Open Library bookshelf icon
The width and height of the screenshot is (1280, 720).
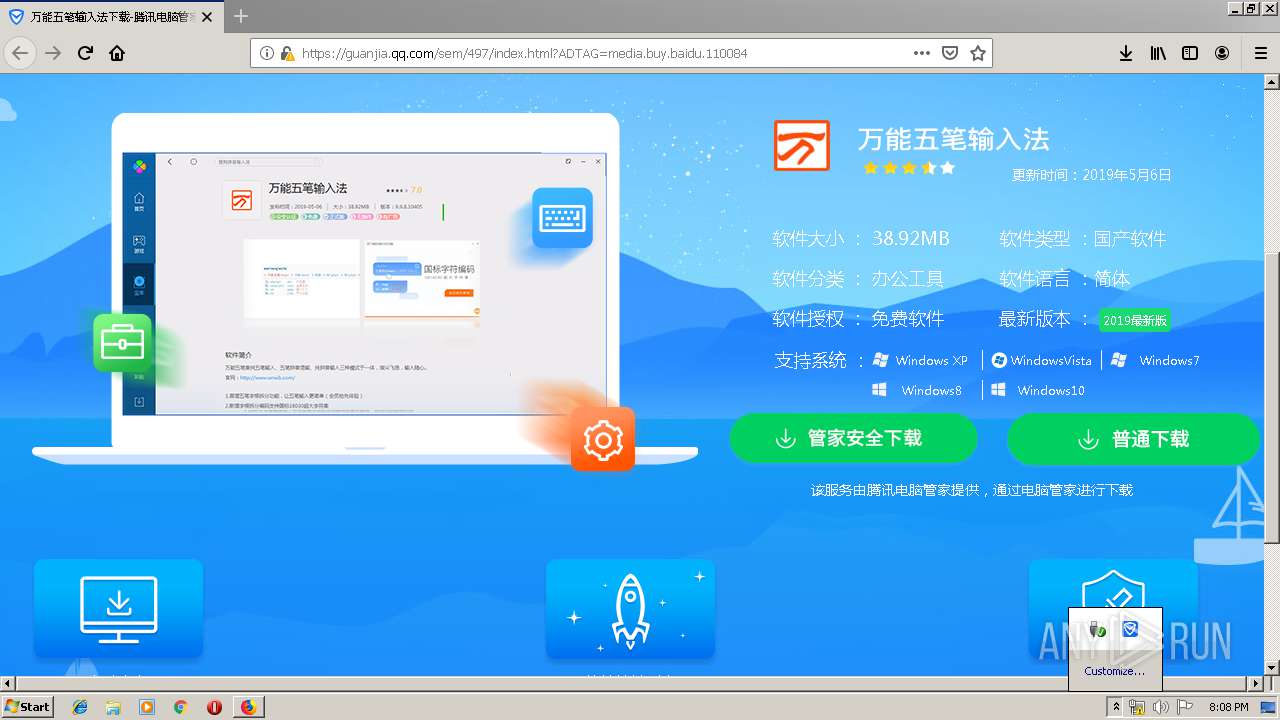click(1158, 53)
